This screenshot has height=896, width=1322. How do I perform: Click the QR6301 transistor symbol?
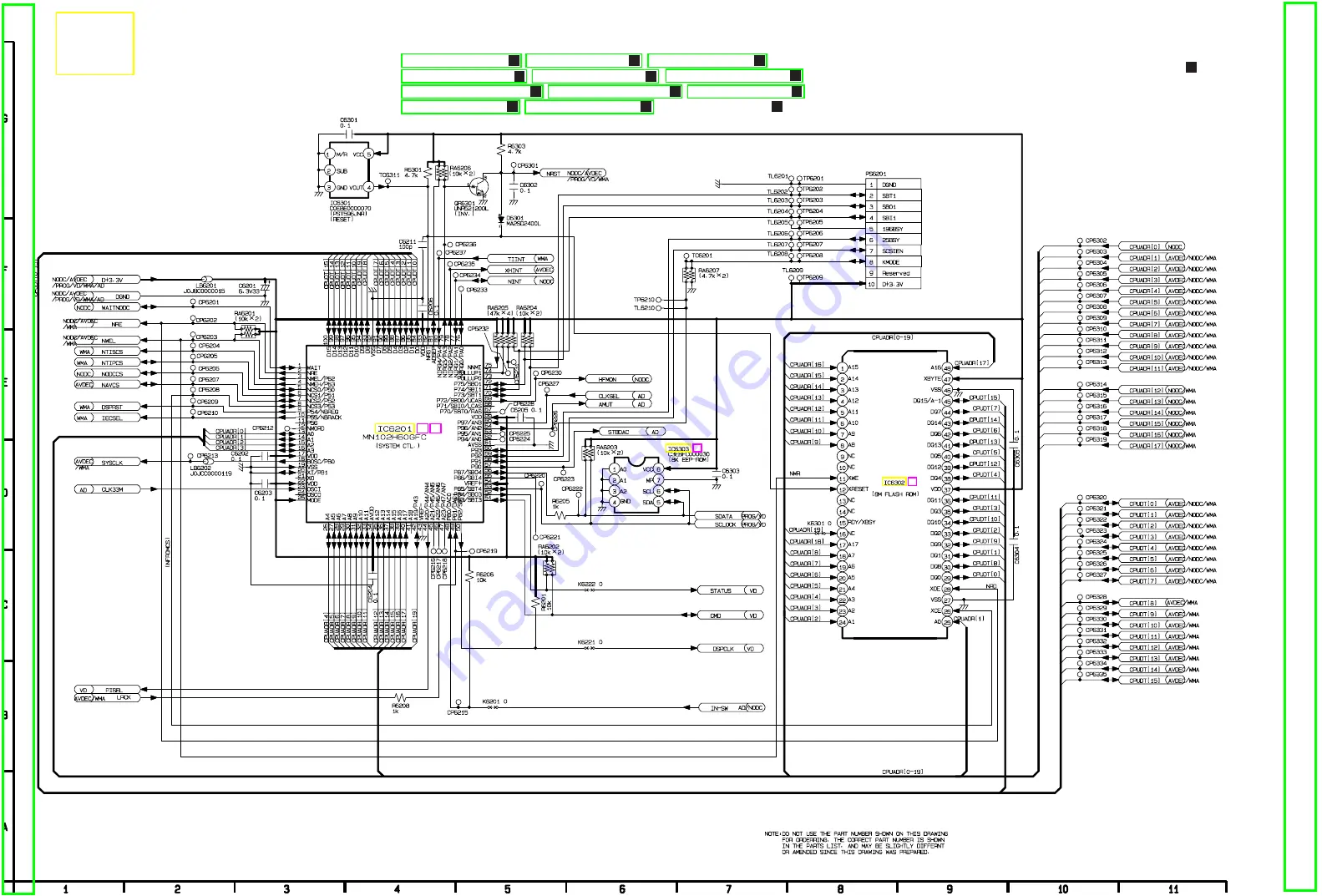479,188
